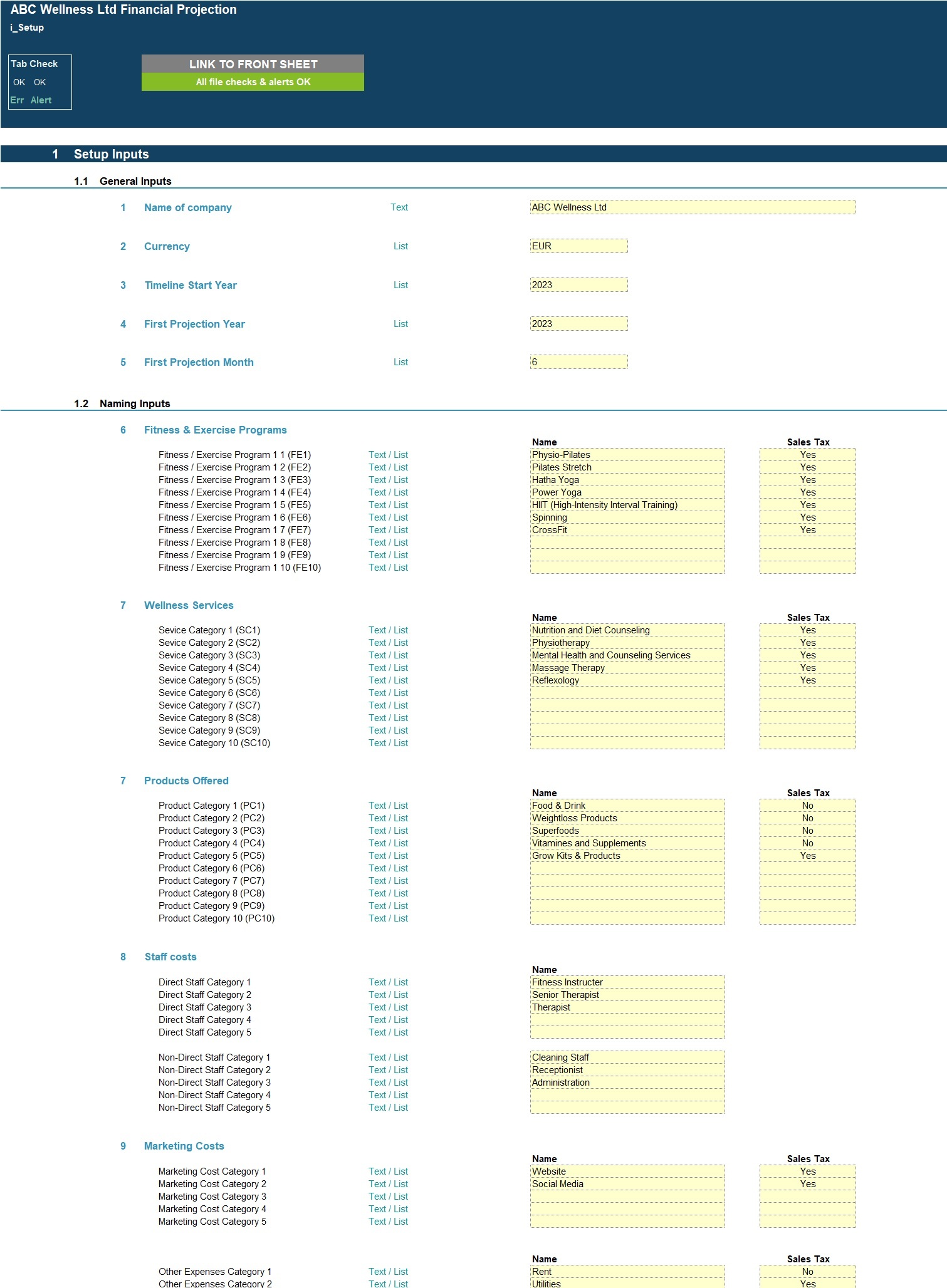947x1288 pixels.
Task: Open Sales Tax dropdown for Grow Kits & Products
Action: click(807, 856)
